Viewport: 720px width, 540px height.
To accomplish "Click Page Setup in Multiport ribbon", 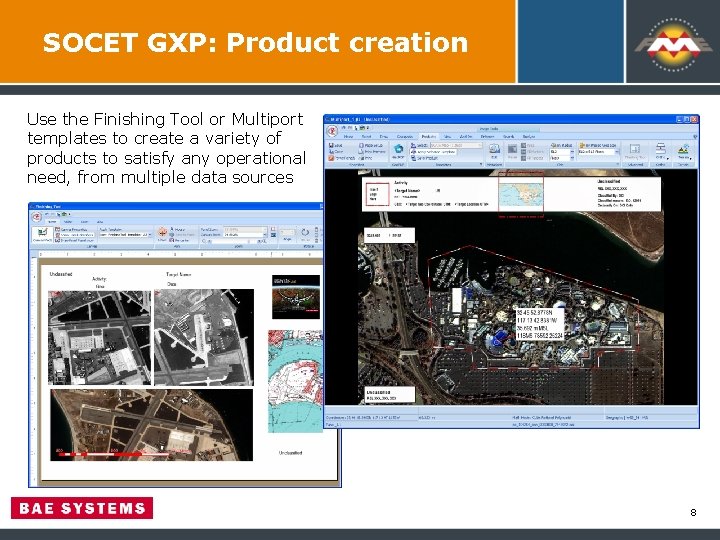I will click(x=371, y=146).
